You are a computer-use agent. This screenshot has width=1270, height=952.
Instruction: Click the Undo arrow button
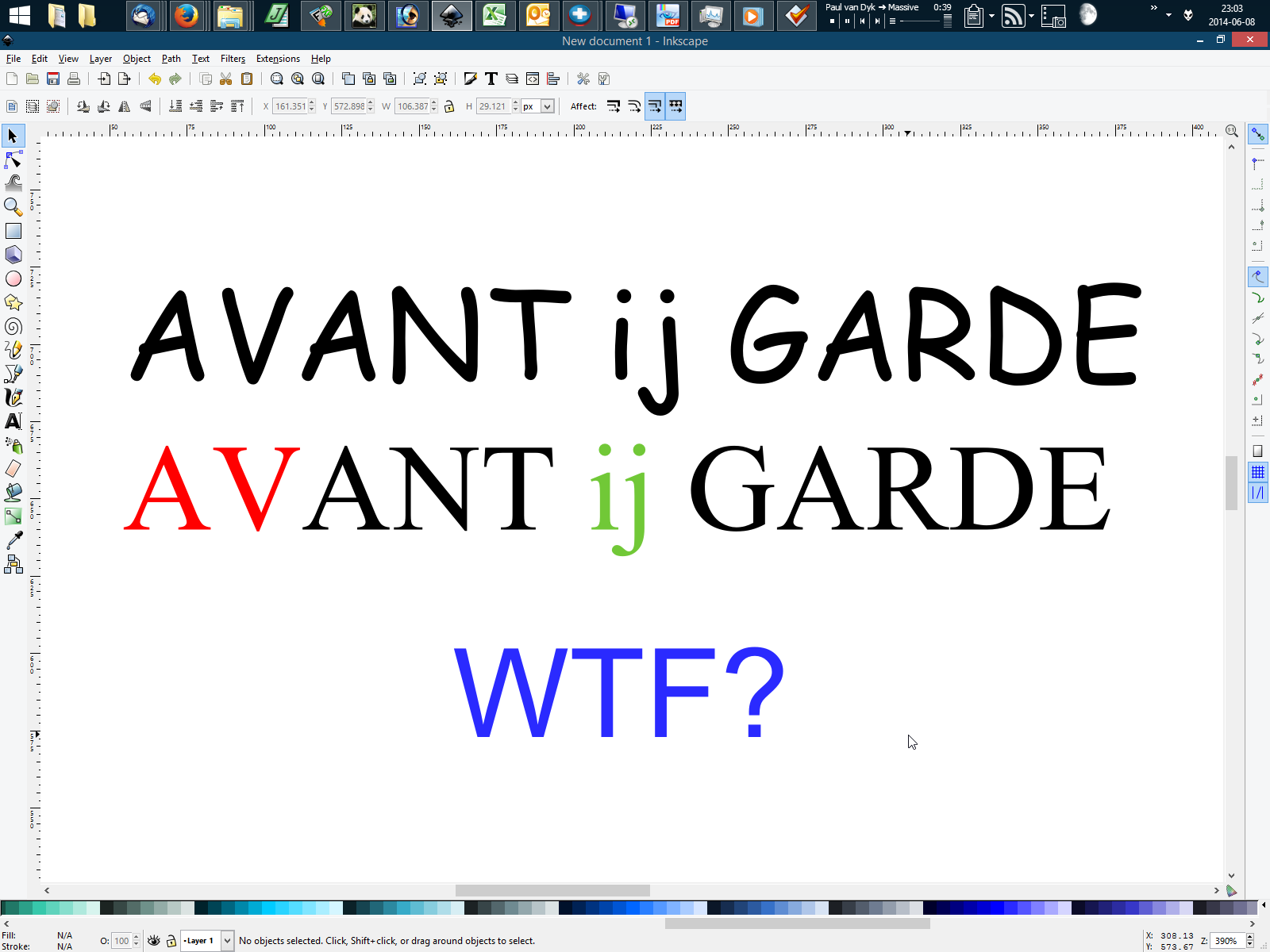tap(155, 79)
